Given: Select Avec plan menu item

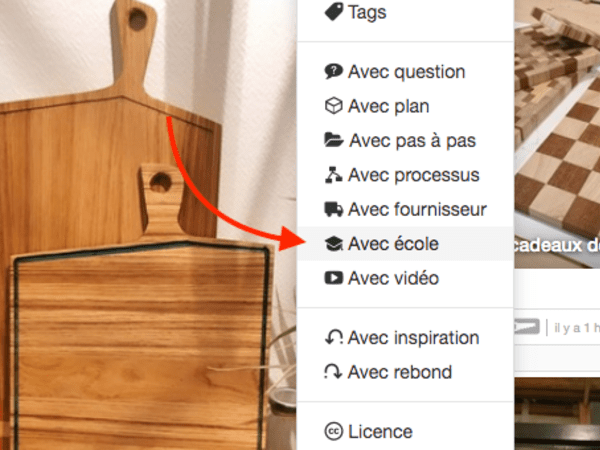Looking at the screenshot, I should pyautogui.click(x=406, y=106).
